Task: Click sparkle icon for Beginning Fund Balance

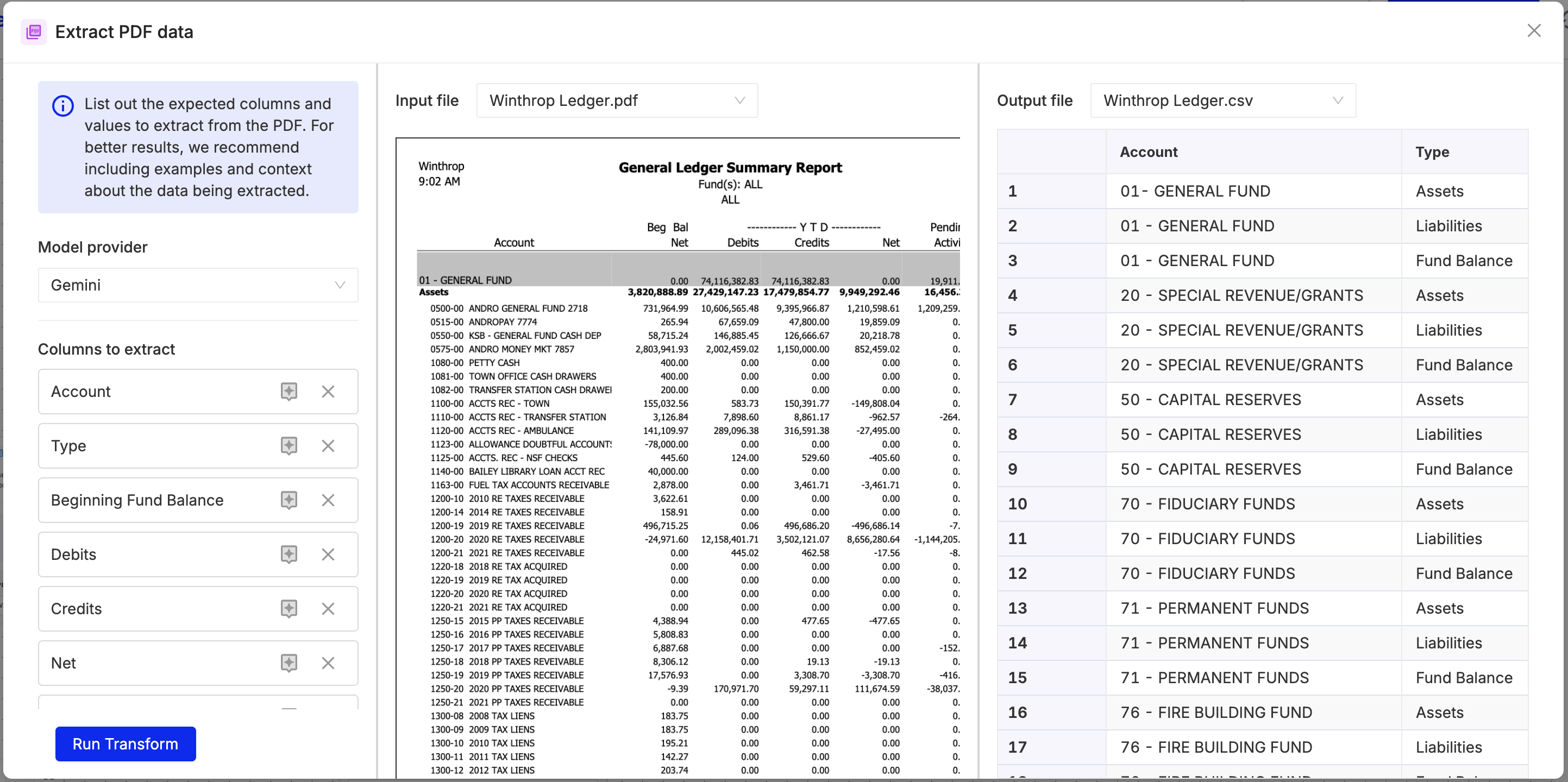Action: tap(288, 500)
